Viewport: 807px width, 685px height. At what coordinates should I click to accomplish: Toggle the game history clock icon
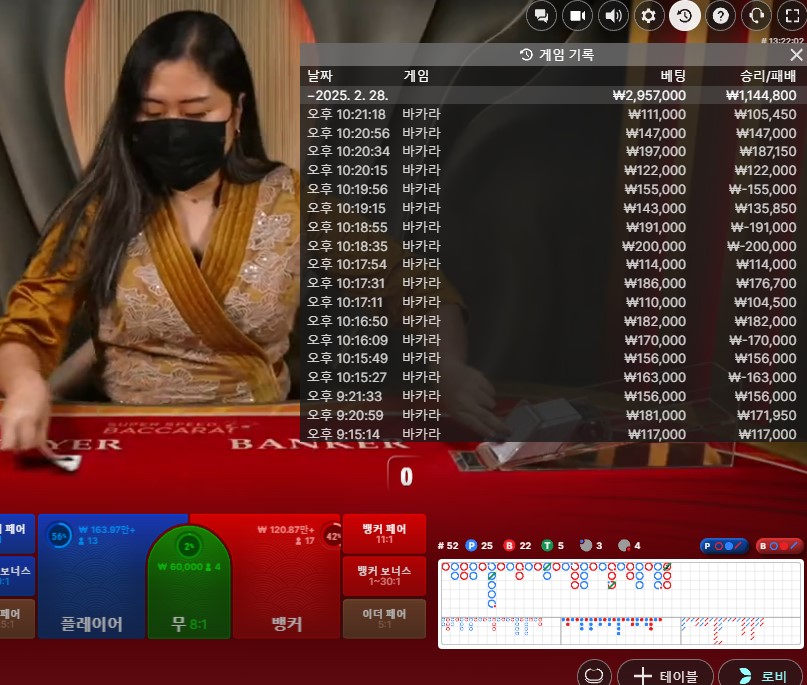[685, 15]
